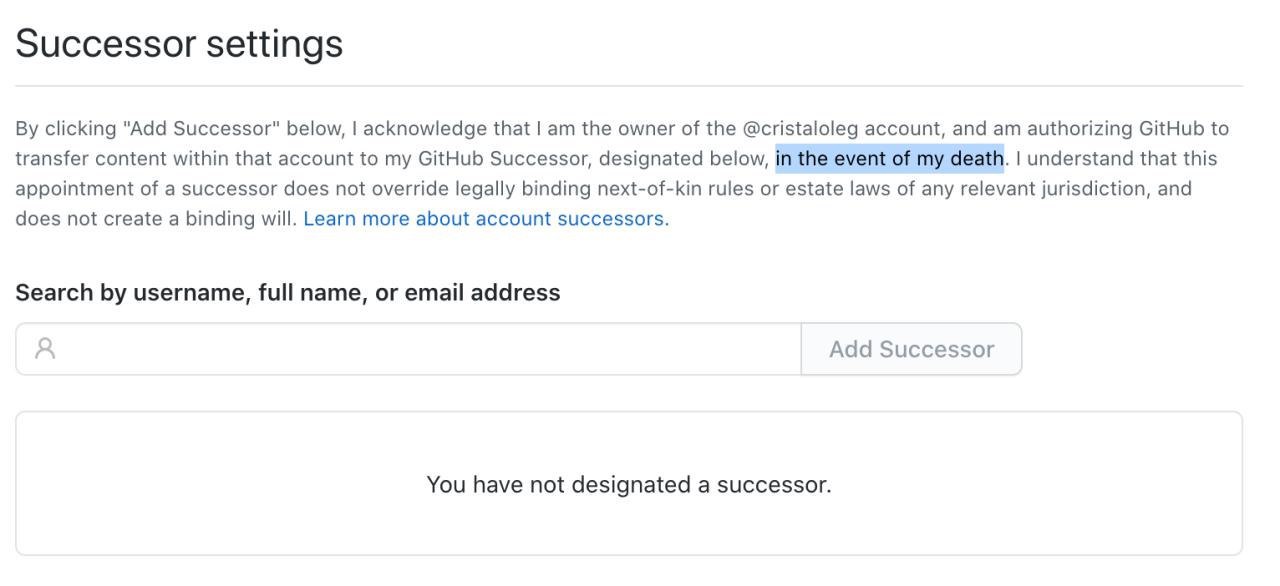The width and height of the screenshot is (1280, 586).
Task: Click the divider line below the heading
Action: point(629,86)
